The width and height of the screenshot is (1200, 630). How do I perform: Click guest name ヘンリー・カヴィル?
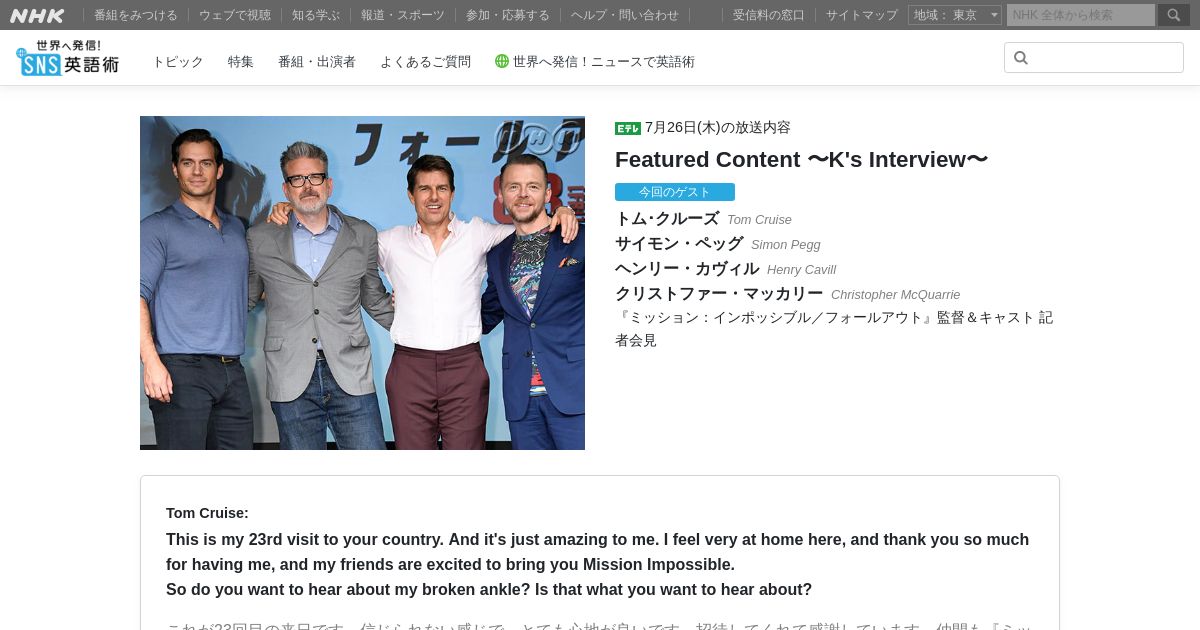point(687,269)
